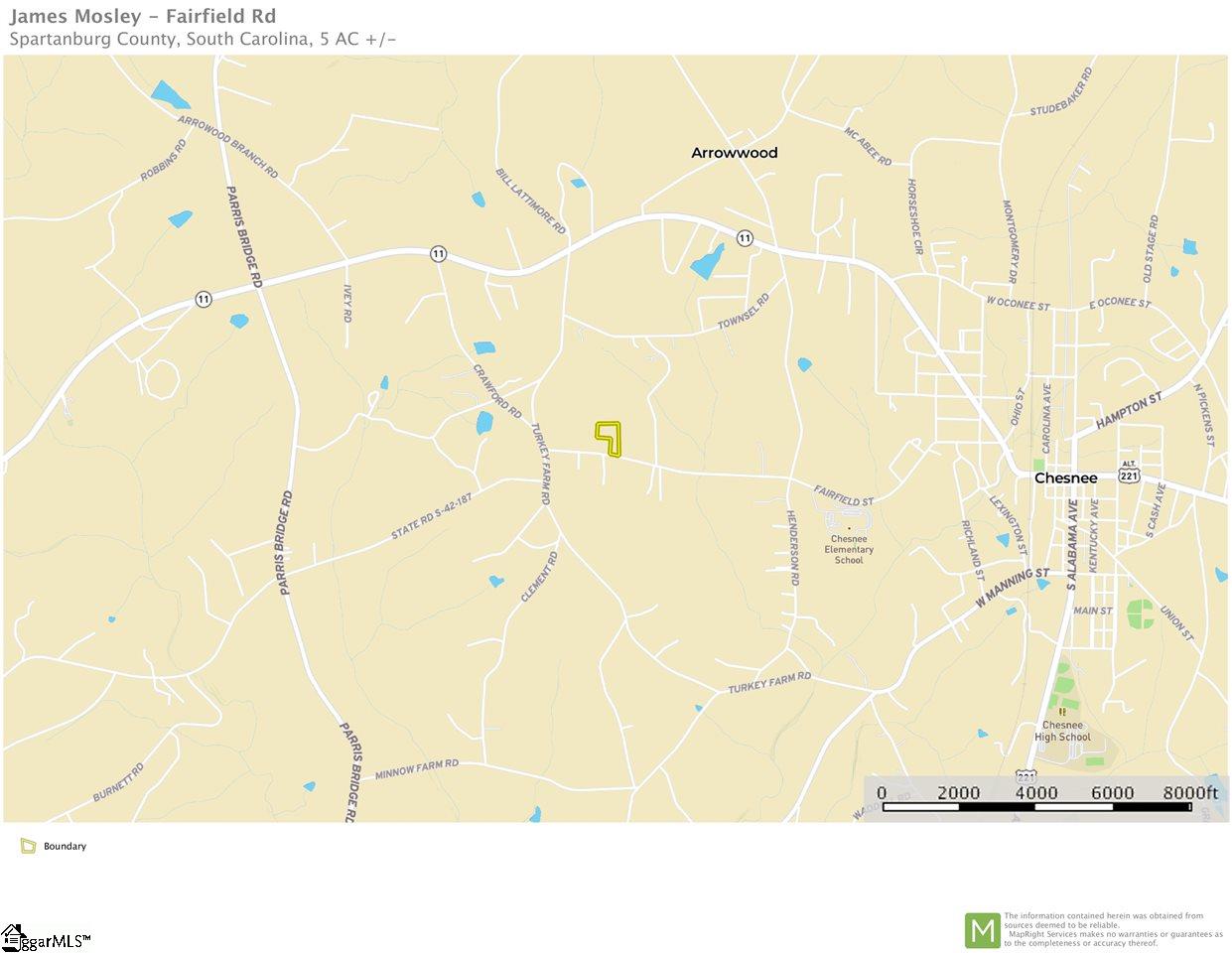Click the green MapRight M logo

click(x=983, y=930)
